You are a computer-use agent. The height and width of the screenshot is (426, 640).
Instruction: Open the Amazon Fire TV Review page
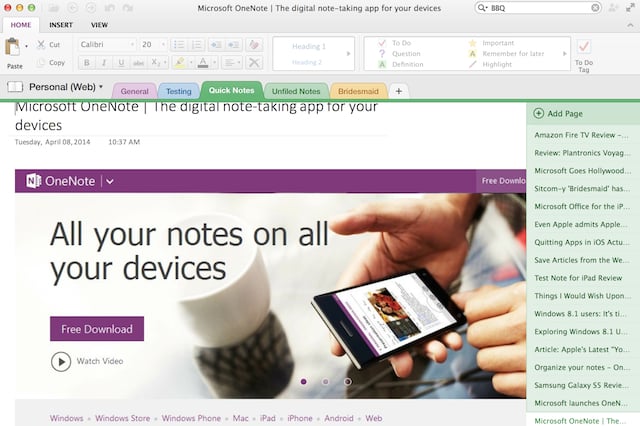pyautogui.click(x=583, y=135)
